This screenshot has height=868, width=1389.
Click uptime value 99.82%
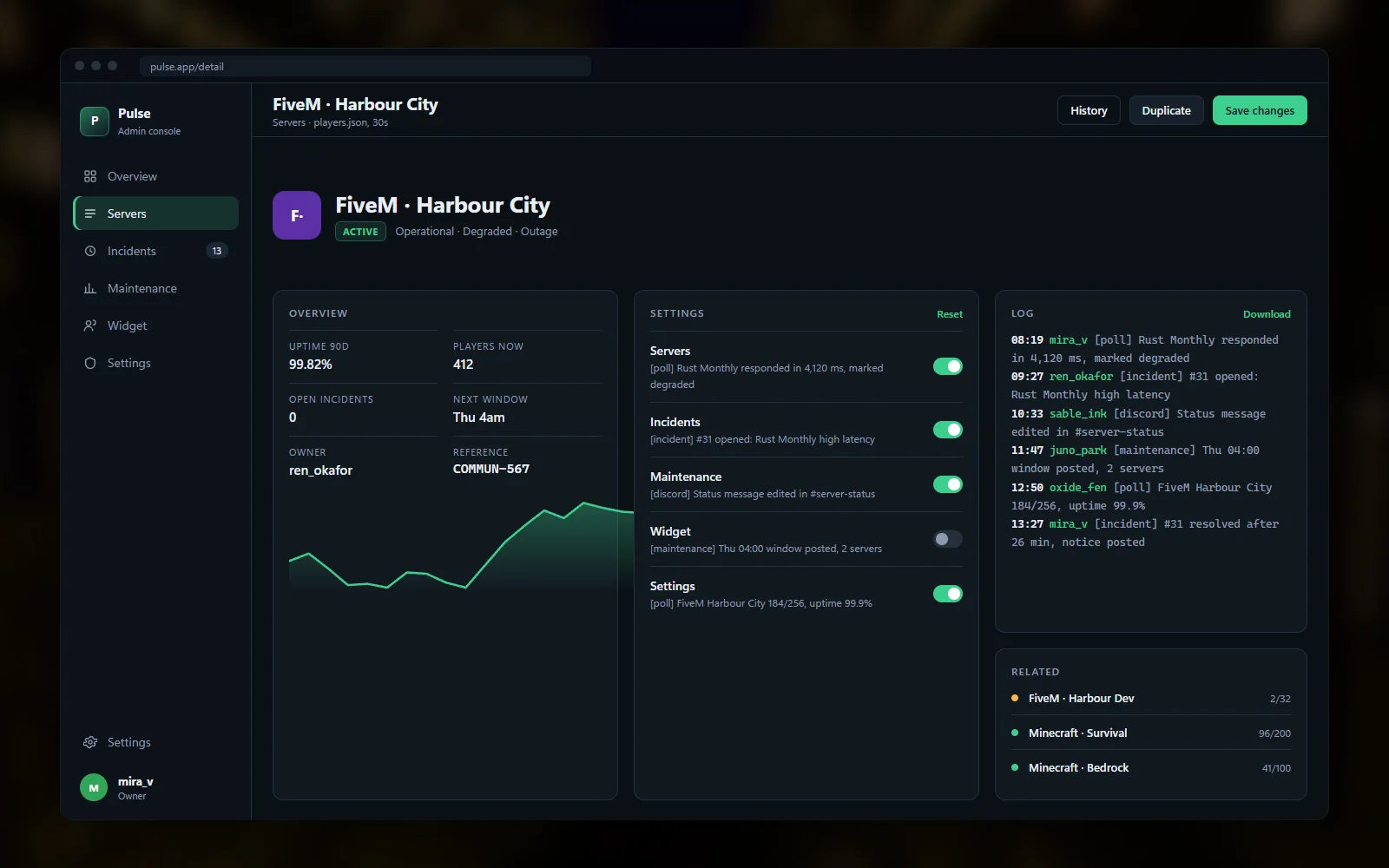(311, 365)
